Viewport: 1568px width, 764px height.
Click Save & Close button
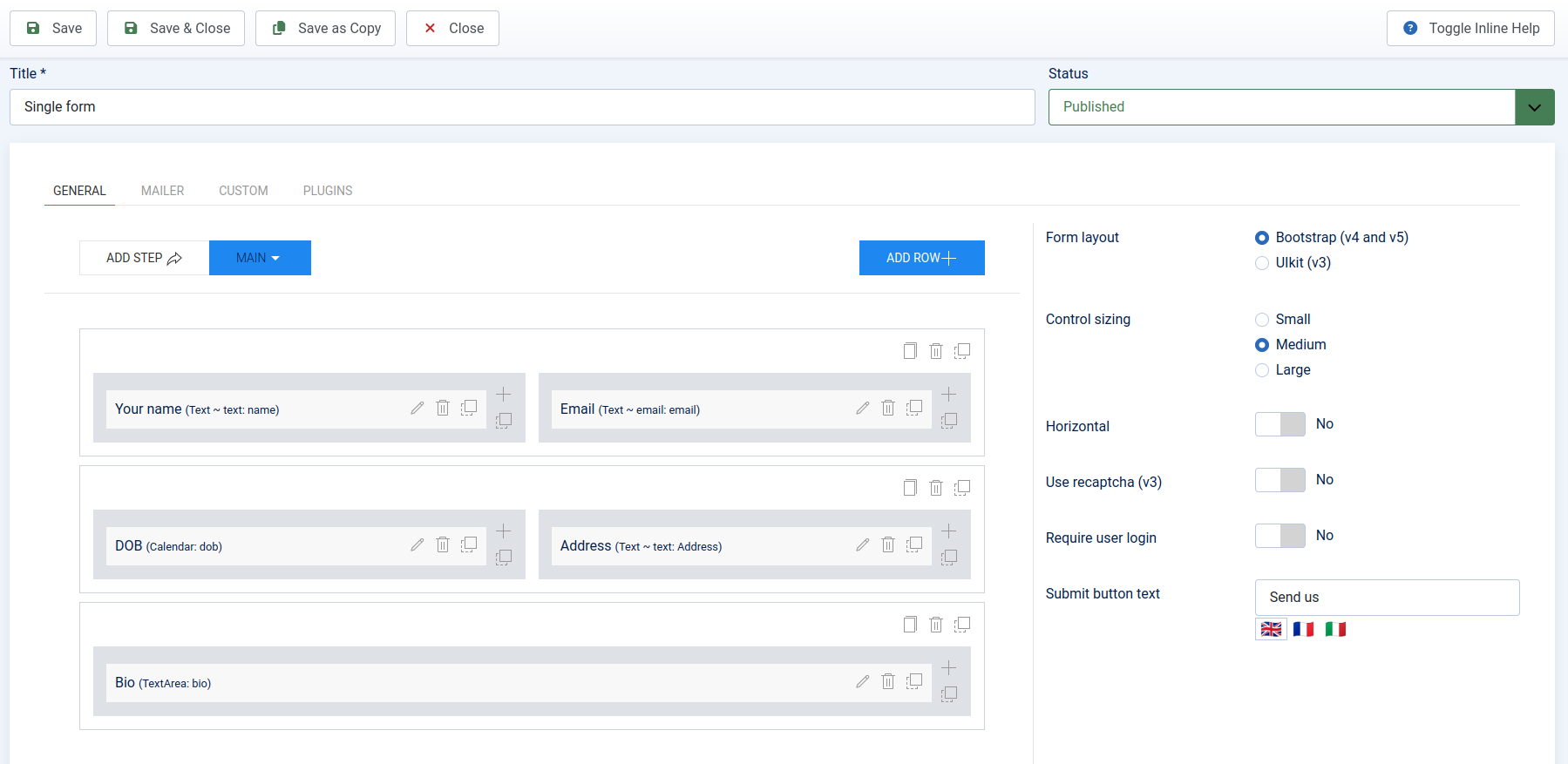point(176,29)
